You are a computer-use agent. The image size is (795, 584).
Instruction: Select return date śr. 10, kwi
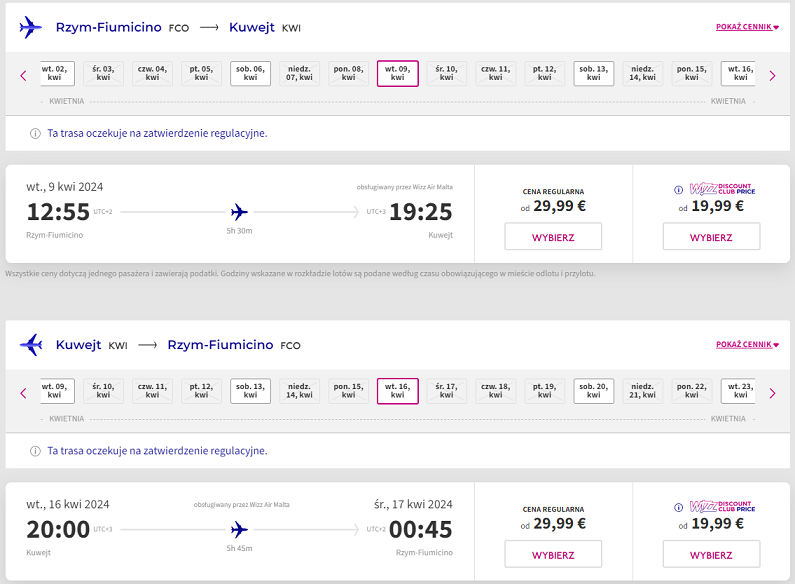[103, 391]
